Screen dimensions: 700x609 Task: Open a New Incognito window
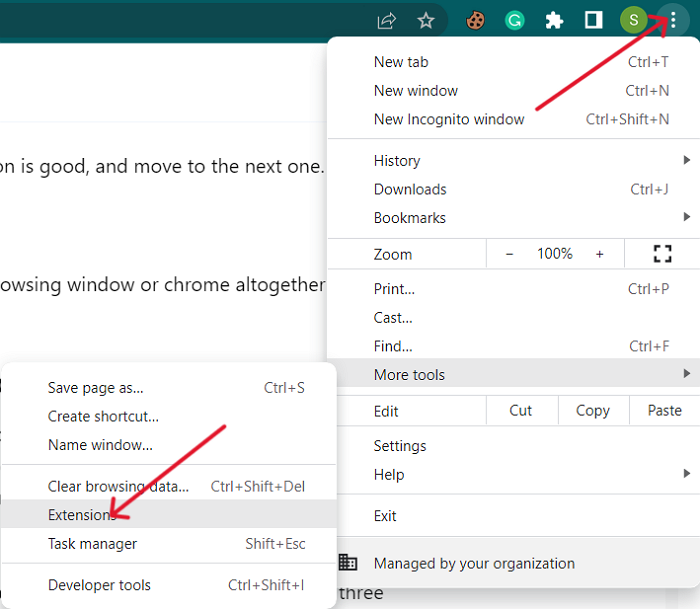pos(513,119)
